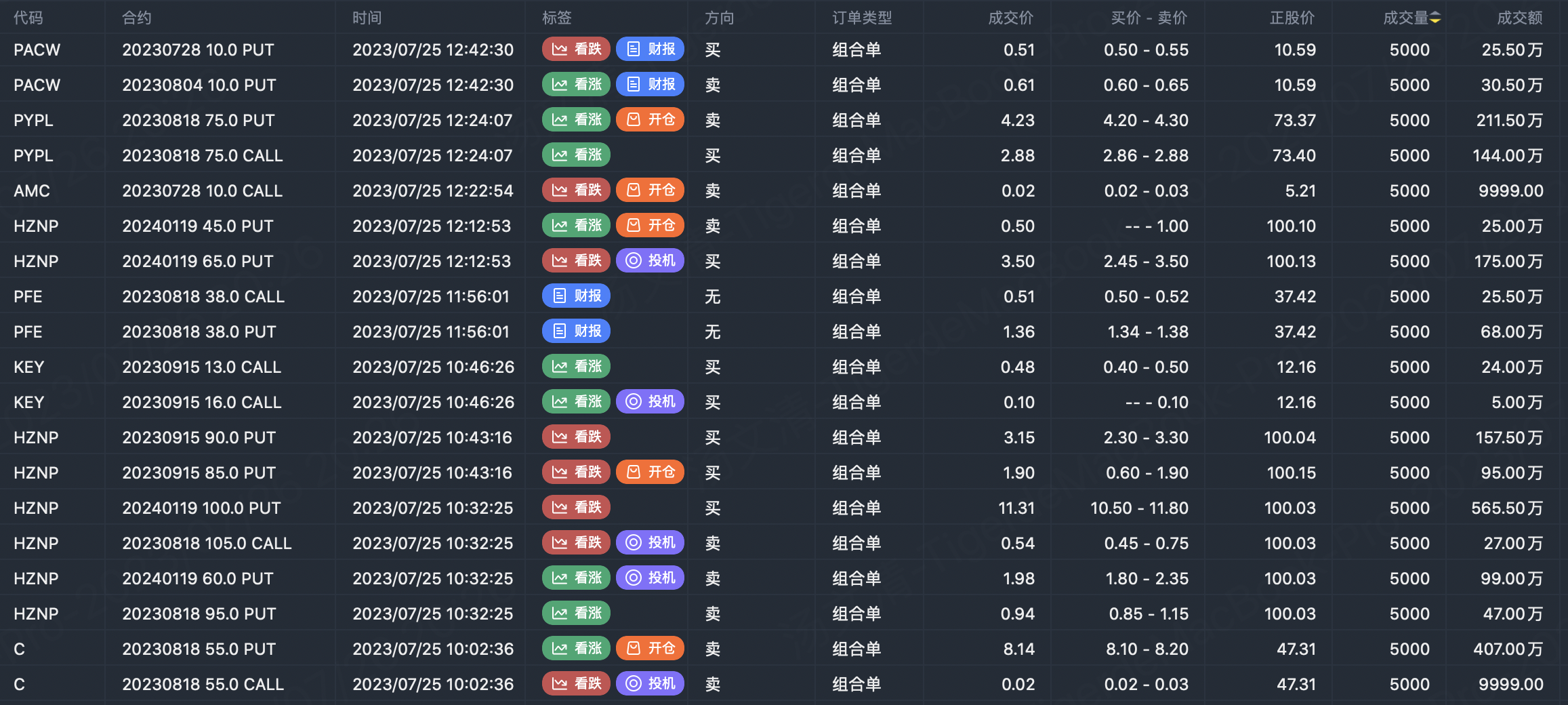Image resolution: width=1568 pixels, height=705 pixels.
Task: Click the 开仓 tag on AMC row
Action: pos(651,190)
